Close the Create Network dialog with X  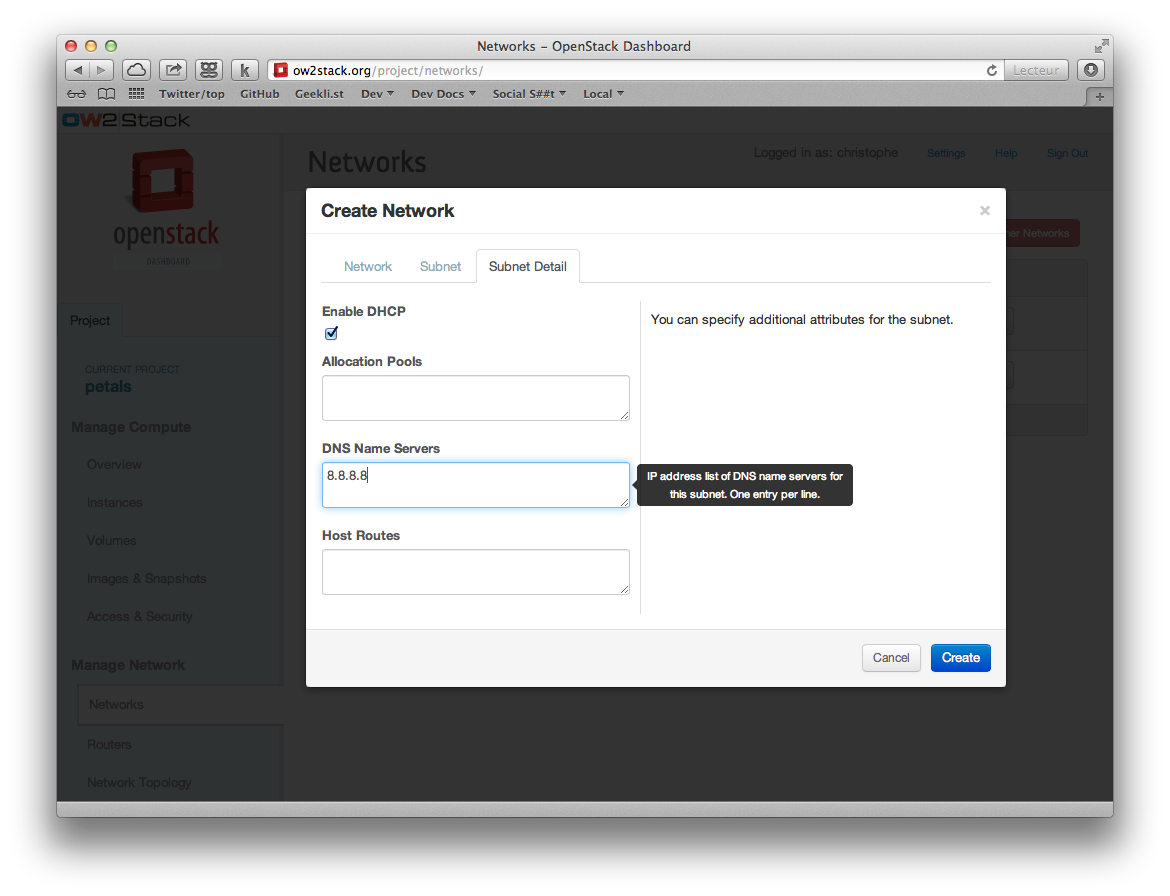point(985,210)
